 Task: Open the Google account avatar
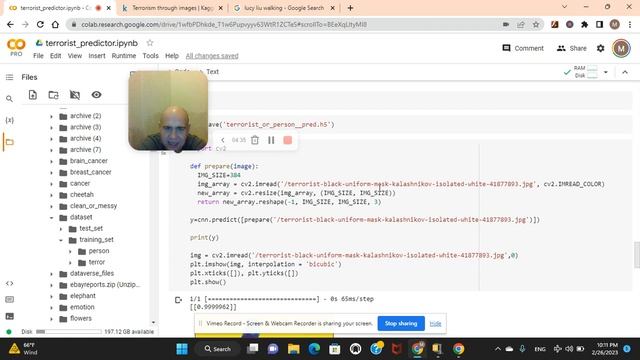[621, 48]
